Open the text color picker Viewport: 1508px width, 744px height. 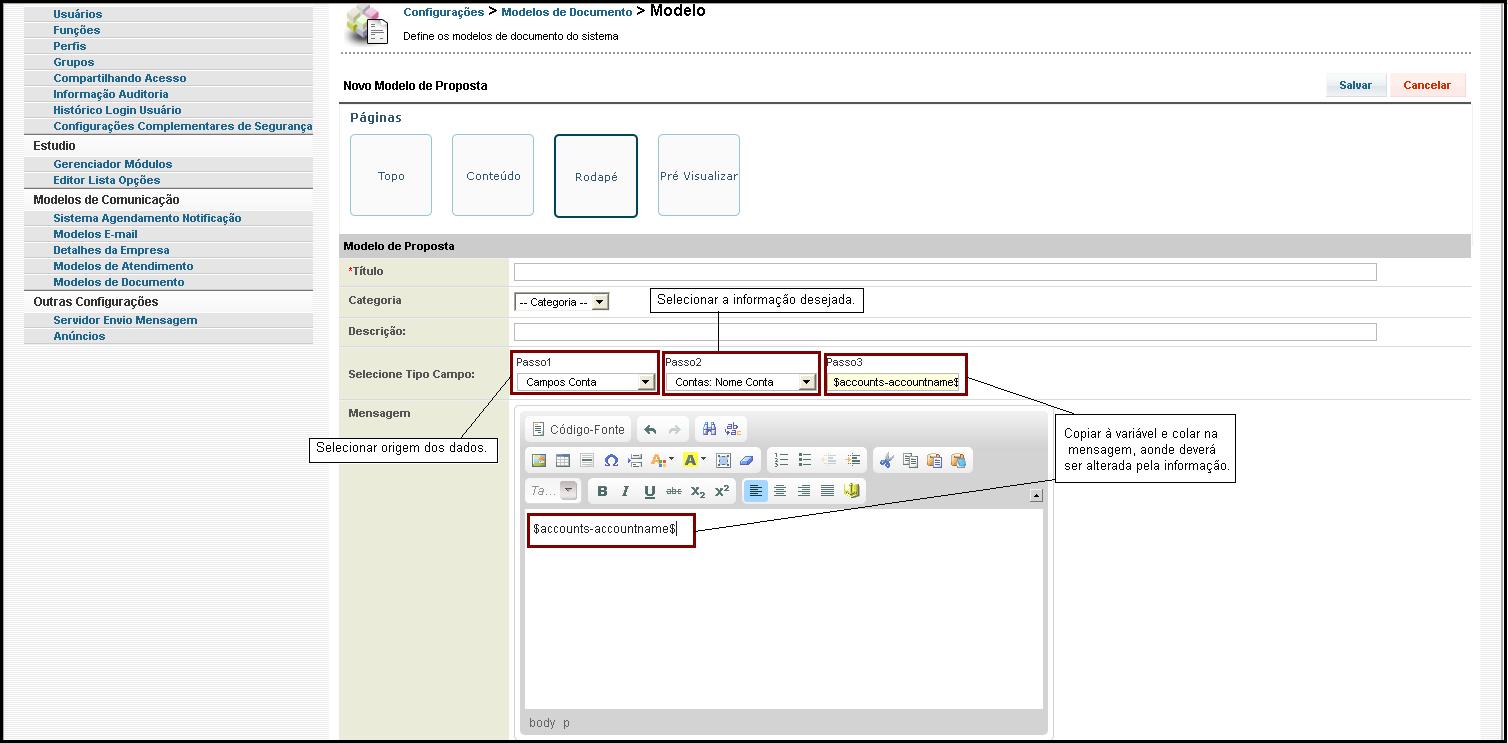point(660,460)
